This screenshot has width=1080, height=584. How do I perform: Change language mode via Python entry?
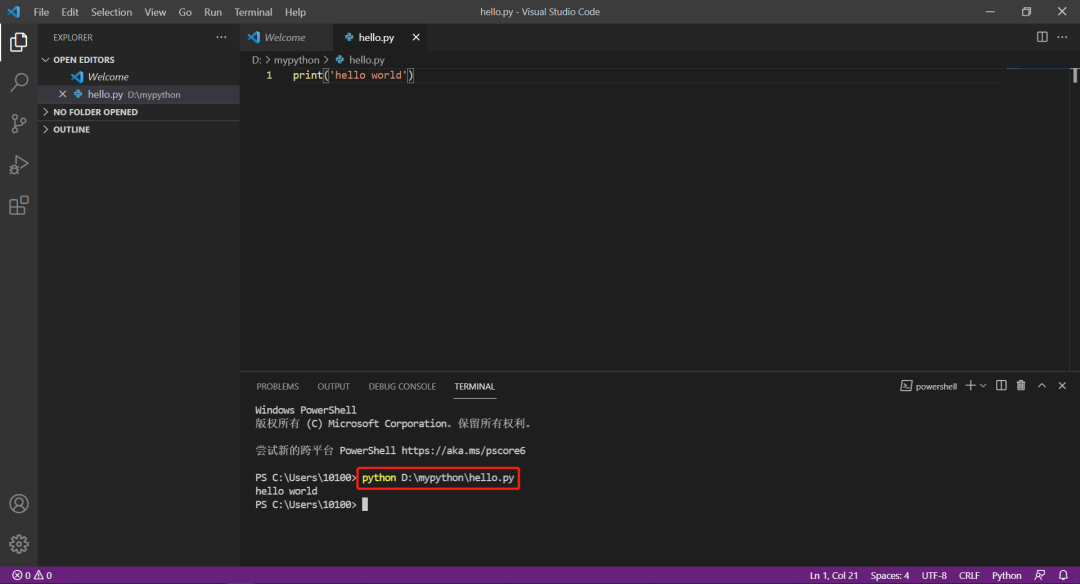click(1006, 575)
